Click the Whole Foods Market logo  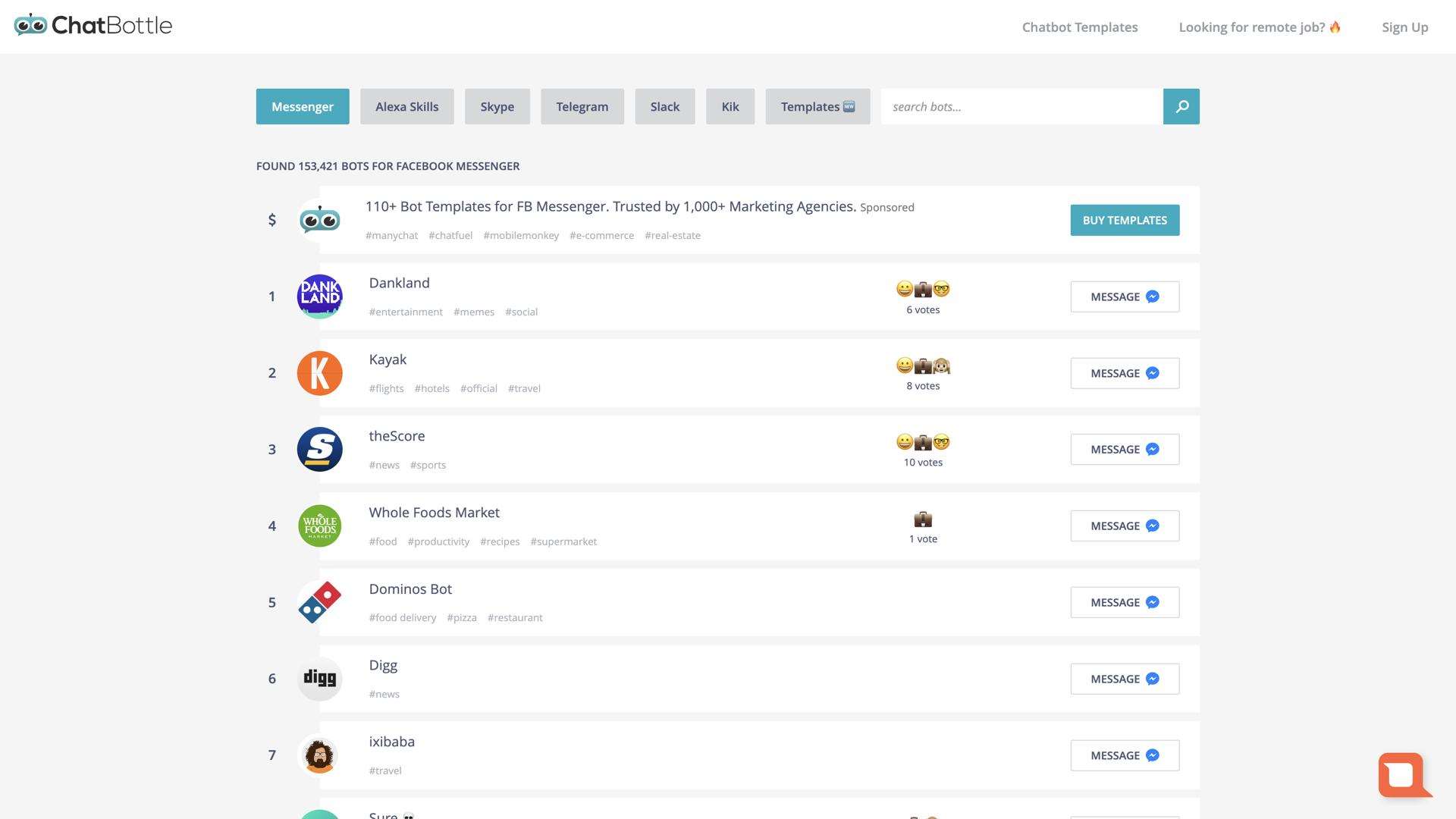[x=319, y=526]
